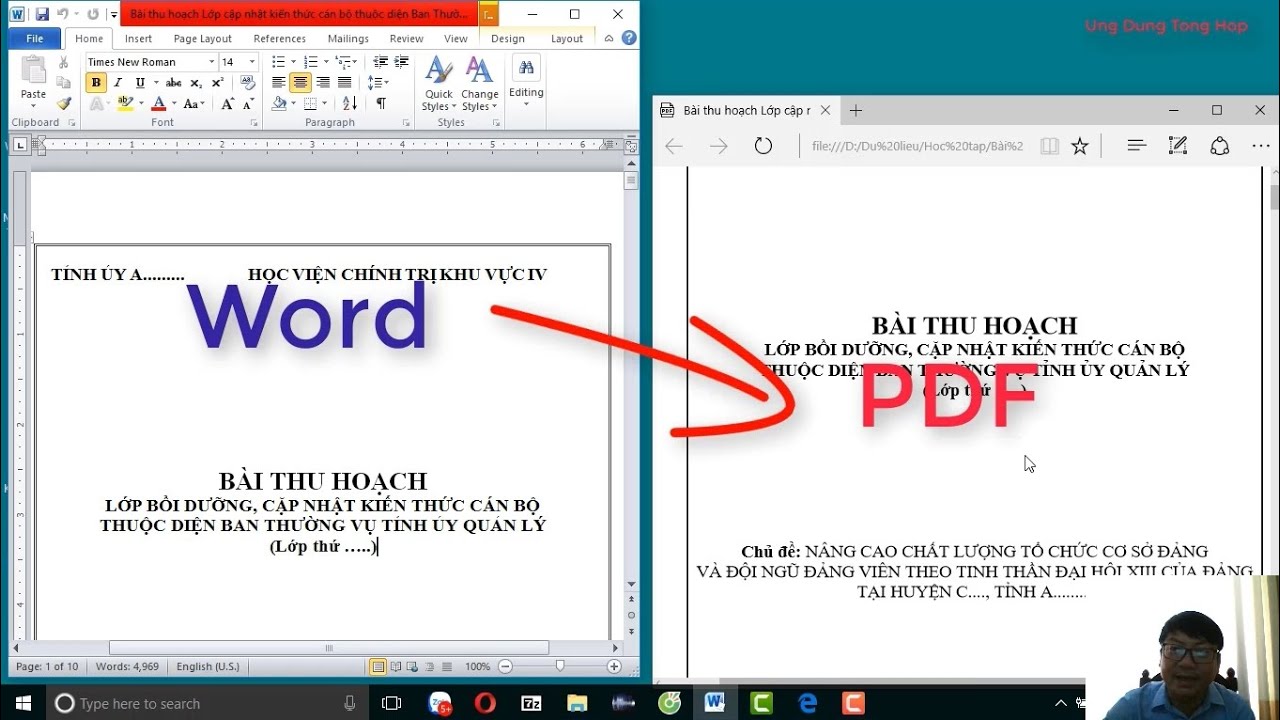Click the Word zoom slider handle
The height and width of the screenshot is (720, 1280).
click(x=560, y=667)
